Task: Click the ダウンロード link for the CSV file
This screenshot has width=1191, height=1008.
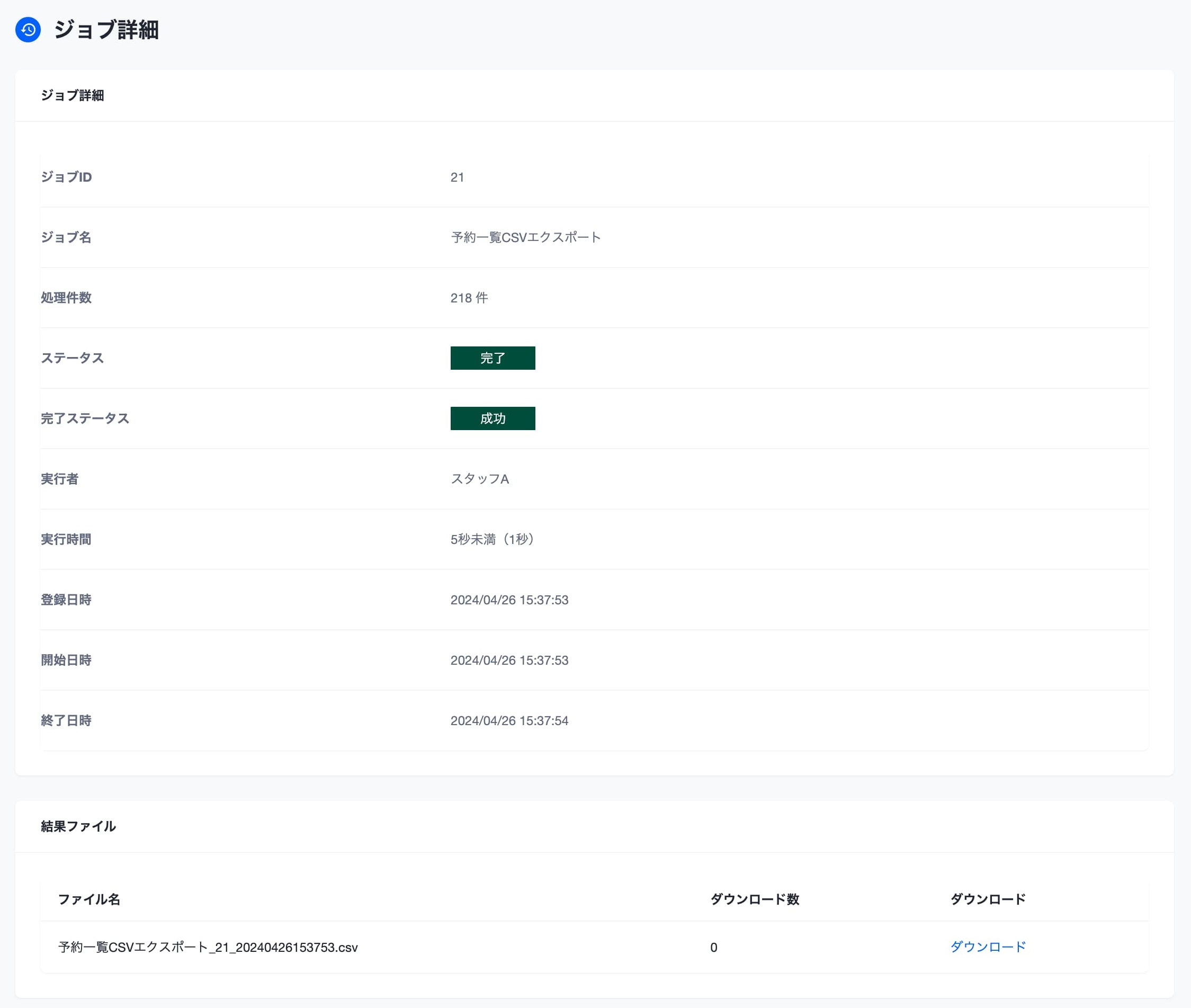Action: coord(988,947)
